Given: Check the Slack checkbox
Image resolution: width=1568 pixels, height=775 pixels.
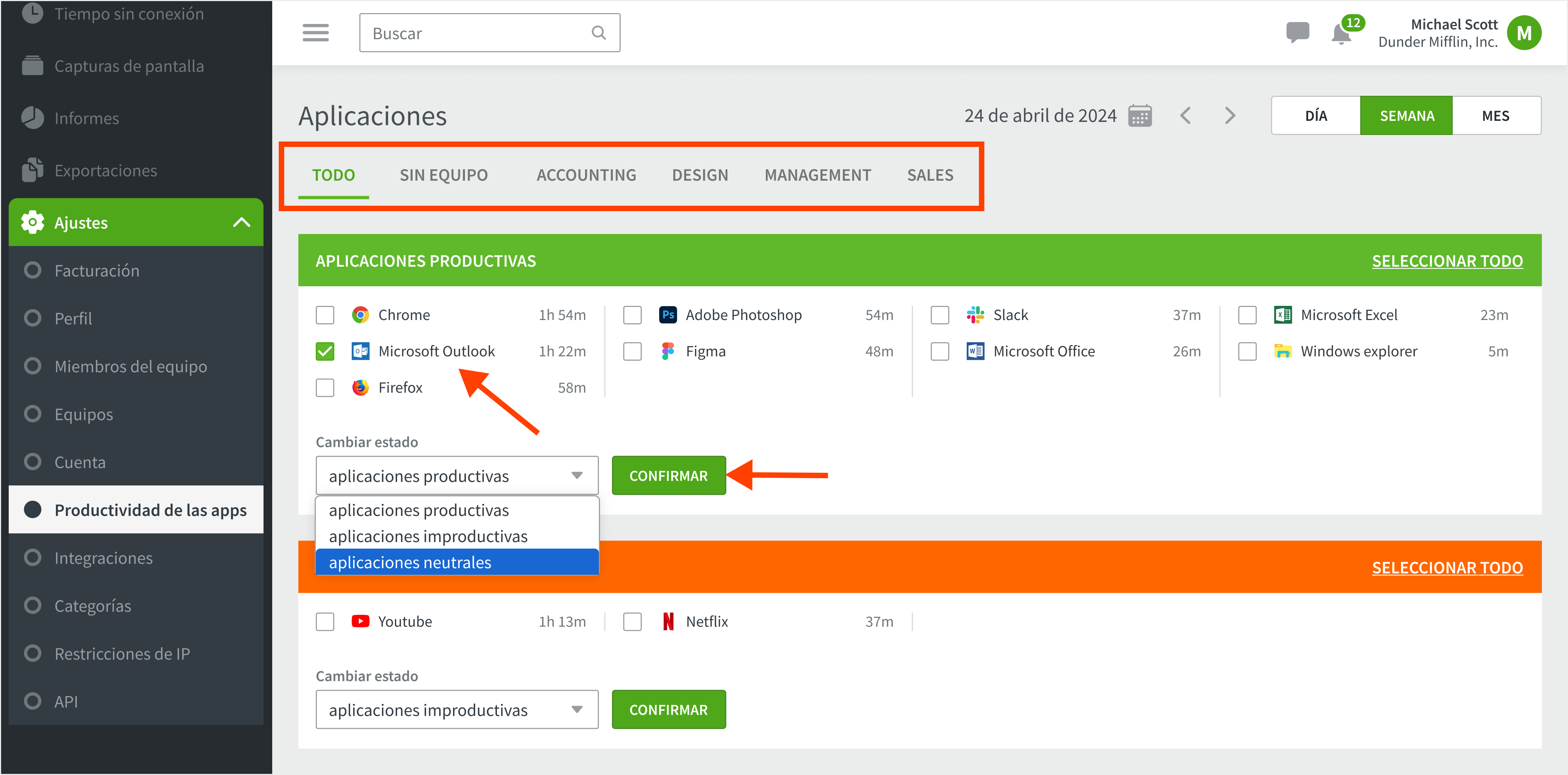Looking at the screenshot, I should tap(940, 315).
